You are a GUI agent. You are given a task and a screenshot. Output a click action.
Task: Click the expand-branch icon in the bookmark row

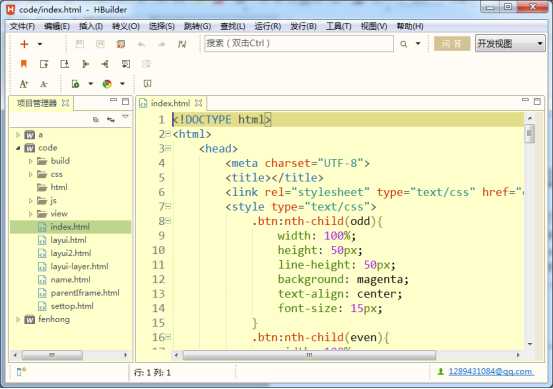pyautogui.click(x=85, y=64)
